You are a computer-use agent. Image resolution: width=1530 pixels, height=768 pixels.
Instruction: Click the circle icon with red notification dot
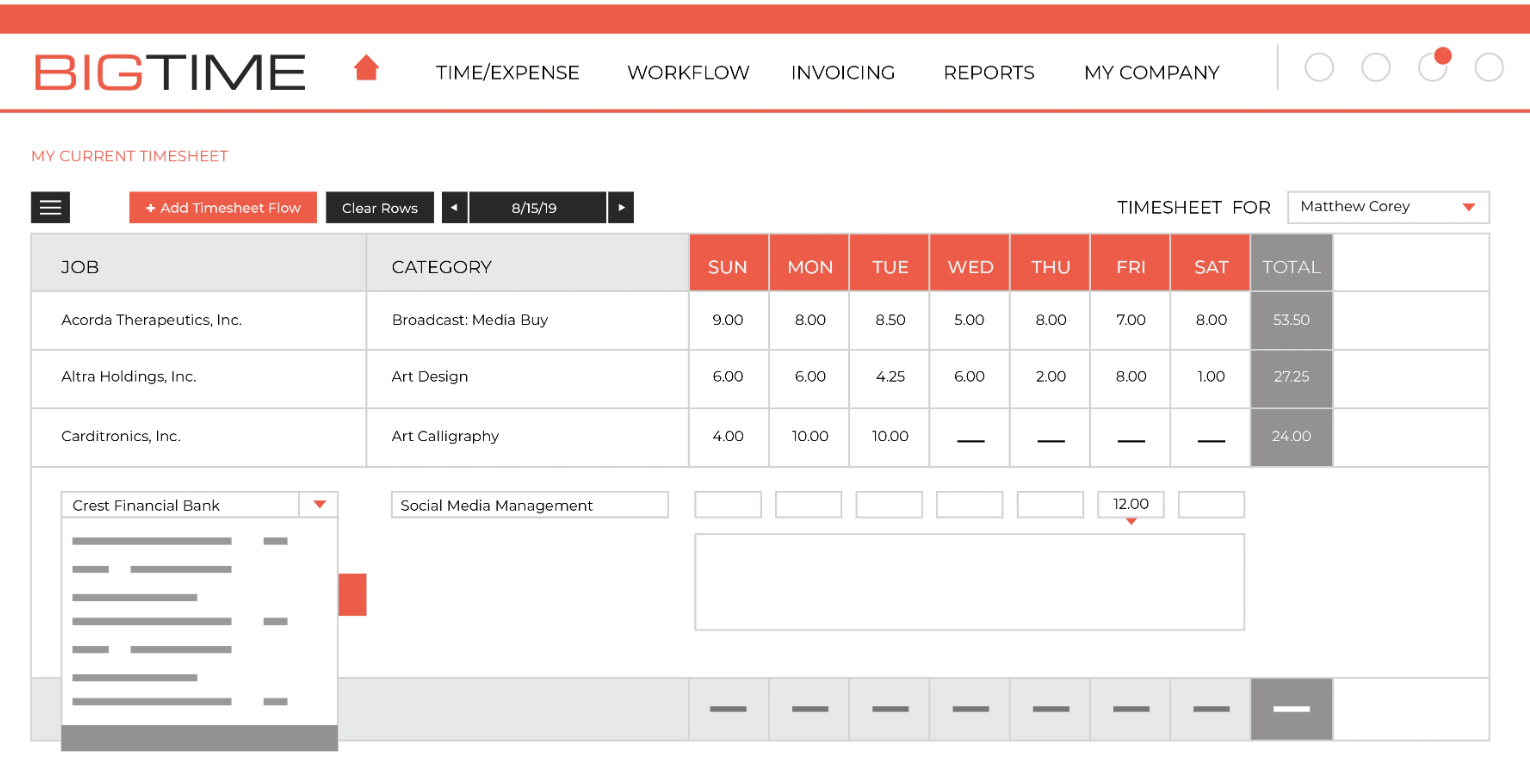pyautogui.click(x=1433, y=66)
